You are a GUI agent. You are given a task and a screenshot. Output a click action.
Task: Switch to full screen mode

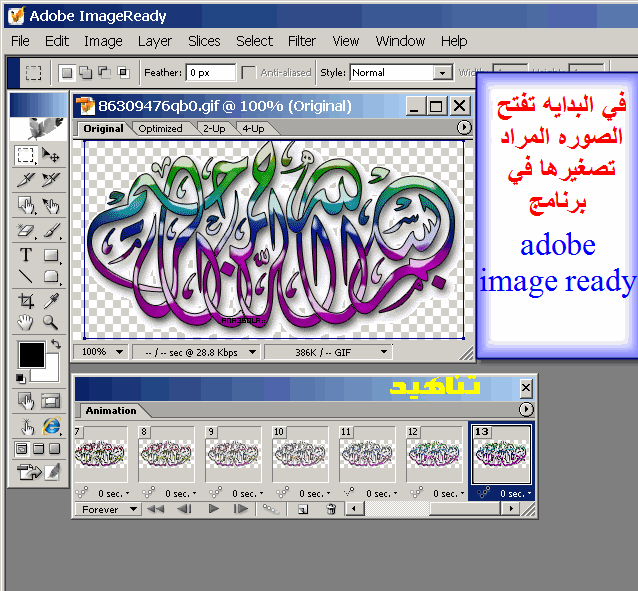(55, 449)
